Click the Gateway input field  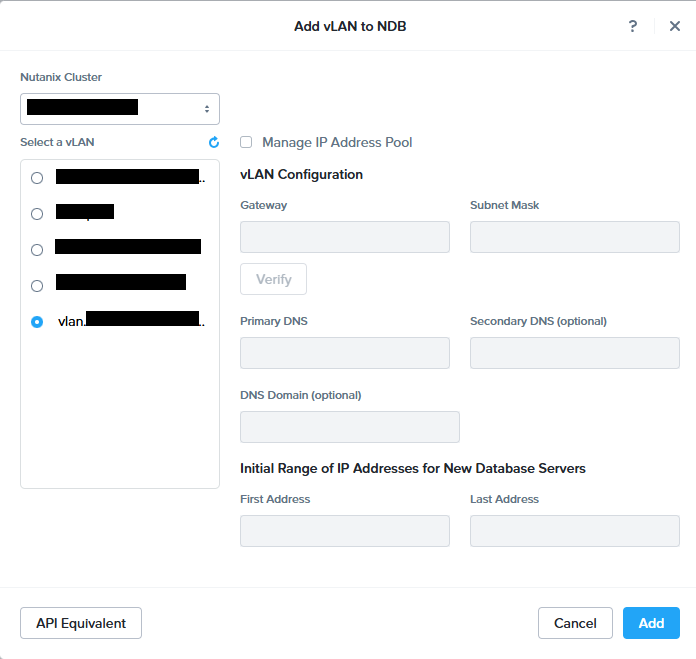click(345, 237)
